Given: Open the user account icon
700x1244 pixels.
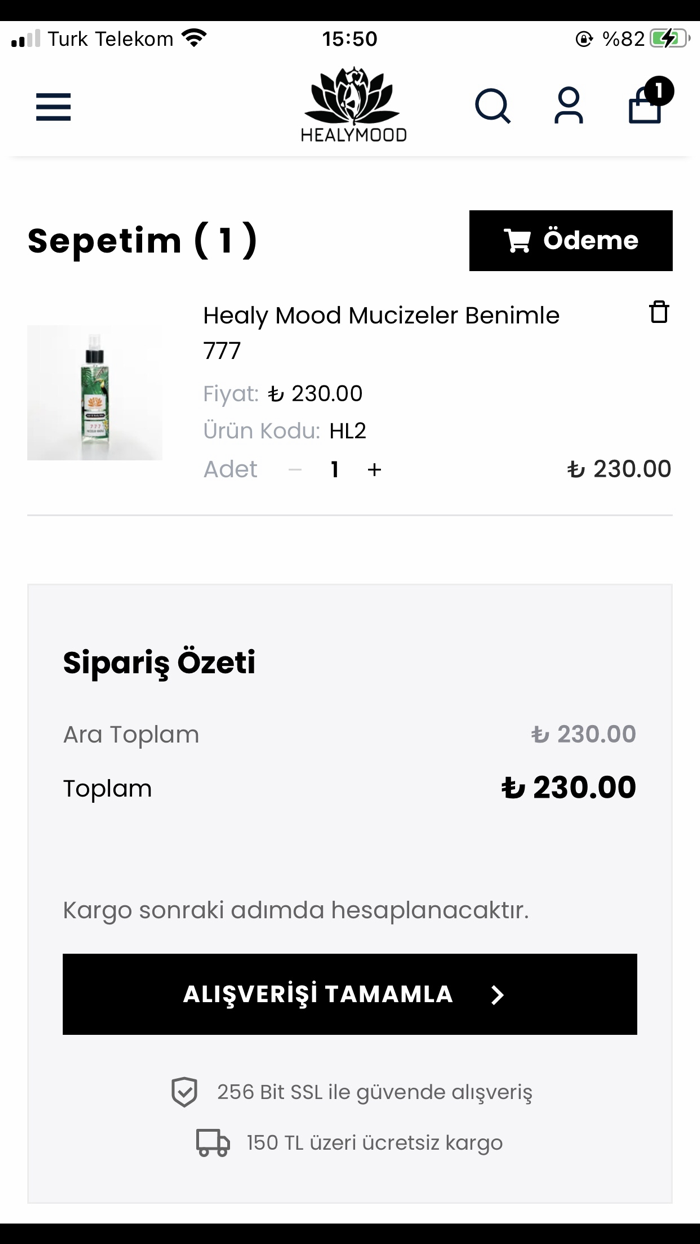Looking at the screenshot, I should click(569, 107).
